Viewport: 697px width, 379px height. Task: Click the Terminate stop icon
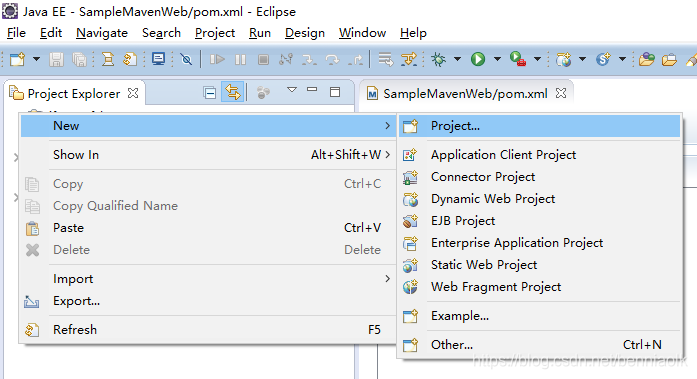point(263,59)
